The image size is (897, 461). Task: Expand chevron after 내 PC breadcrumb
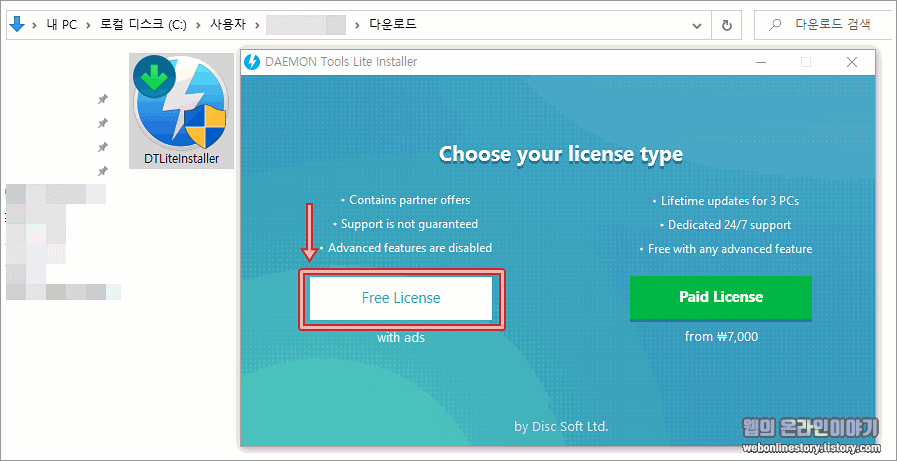tap(88, 25)
